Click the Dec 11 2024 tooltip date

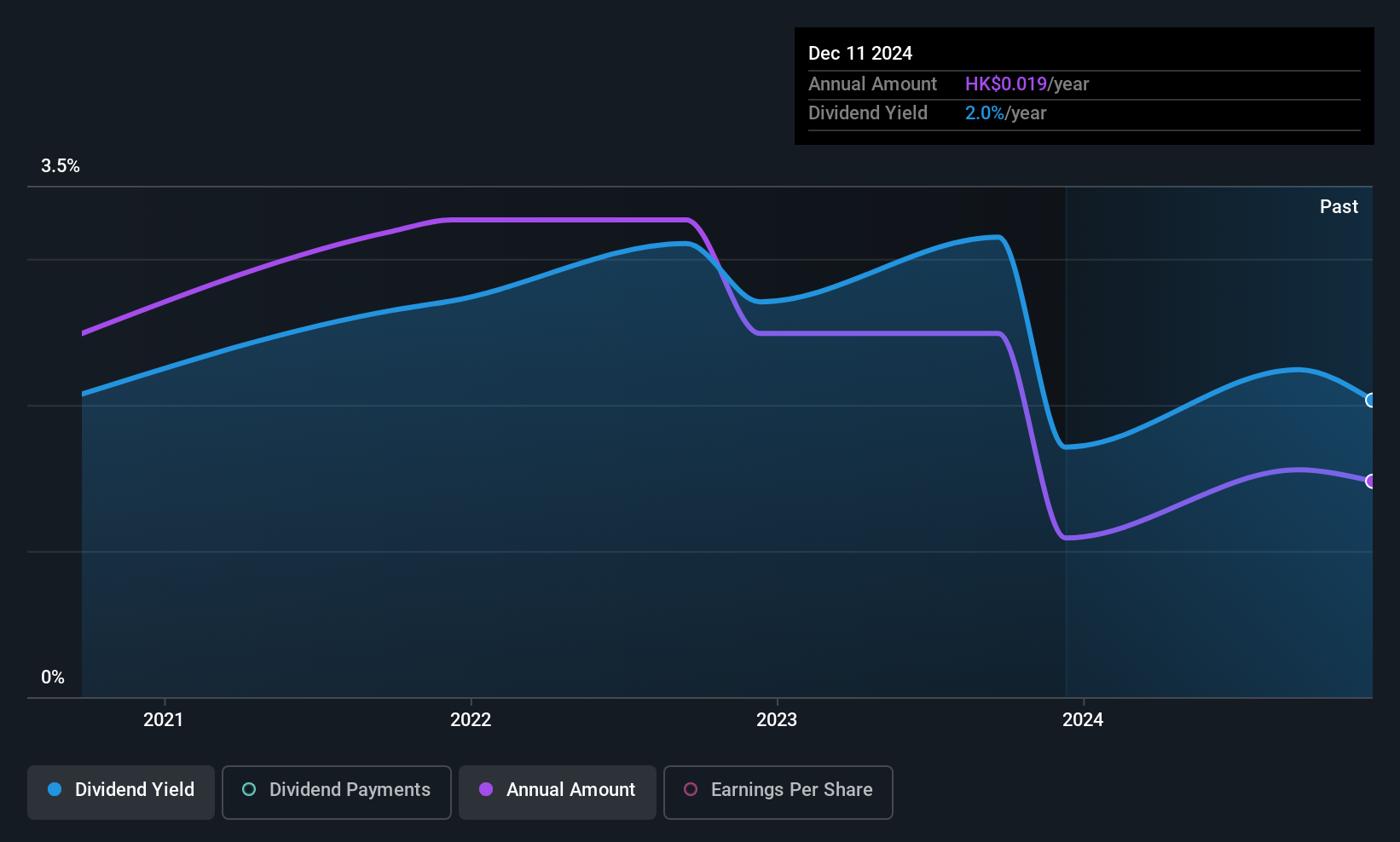point(860,53)
